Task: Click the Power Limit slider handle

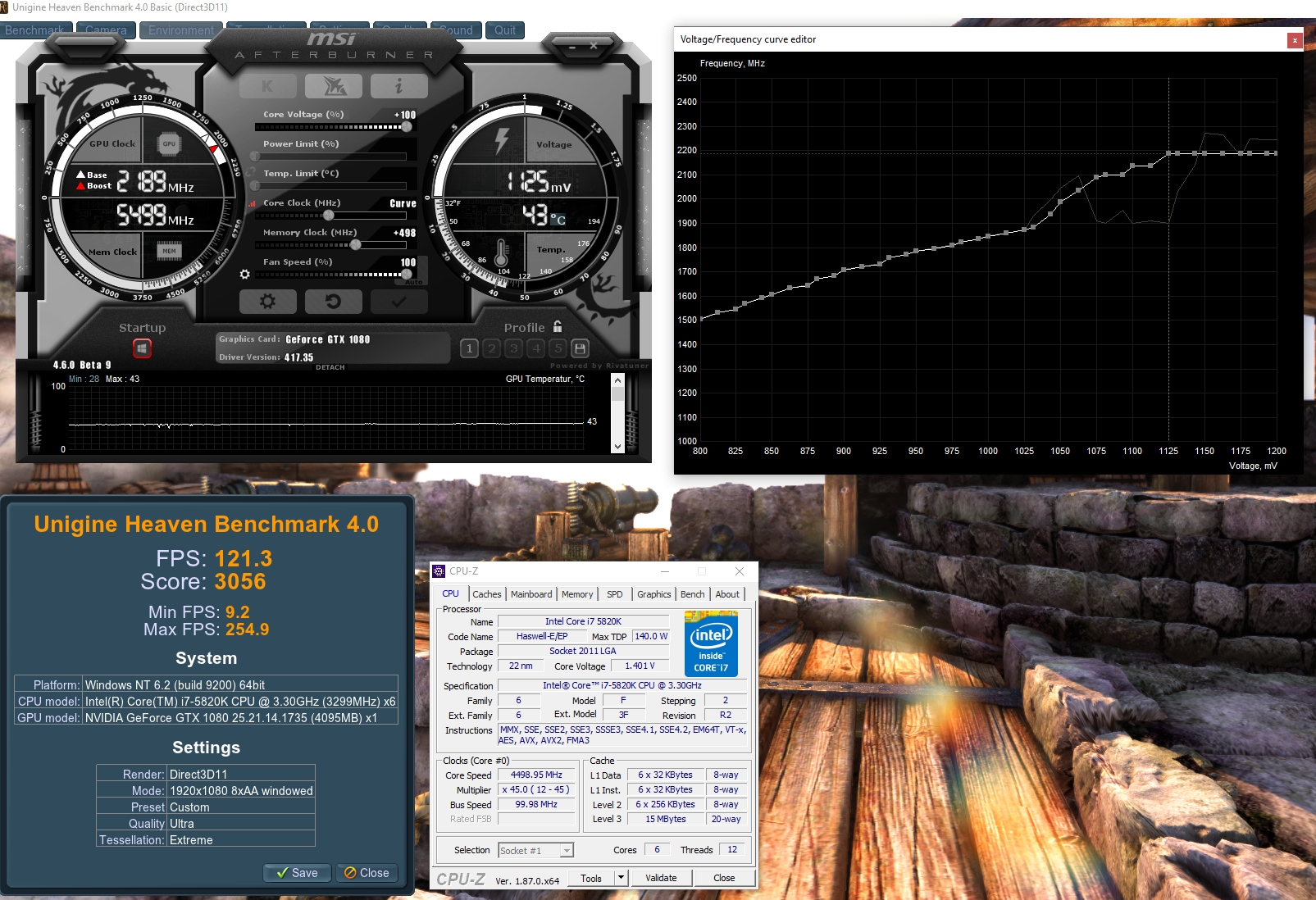Action: pyautogui.click(x=255, y=157)
